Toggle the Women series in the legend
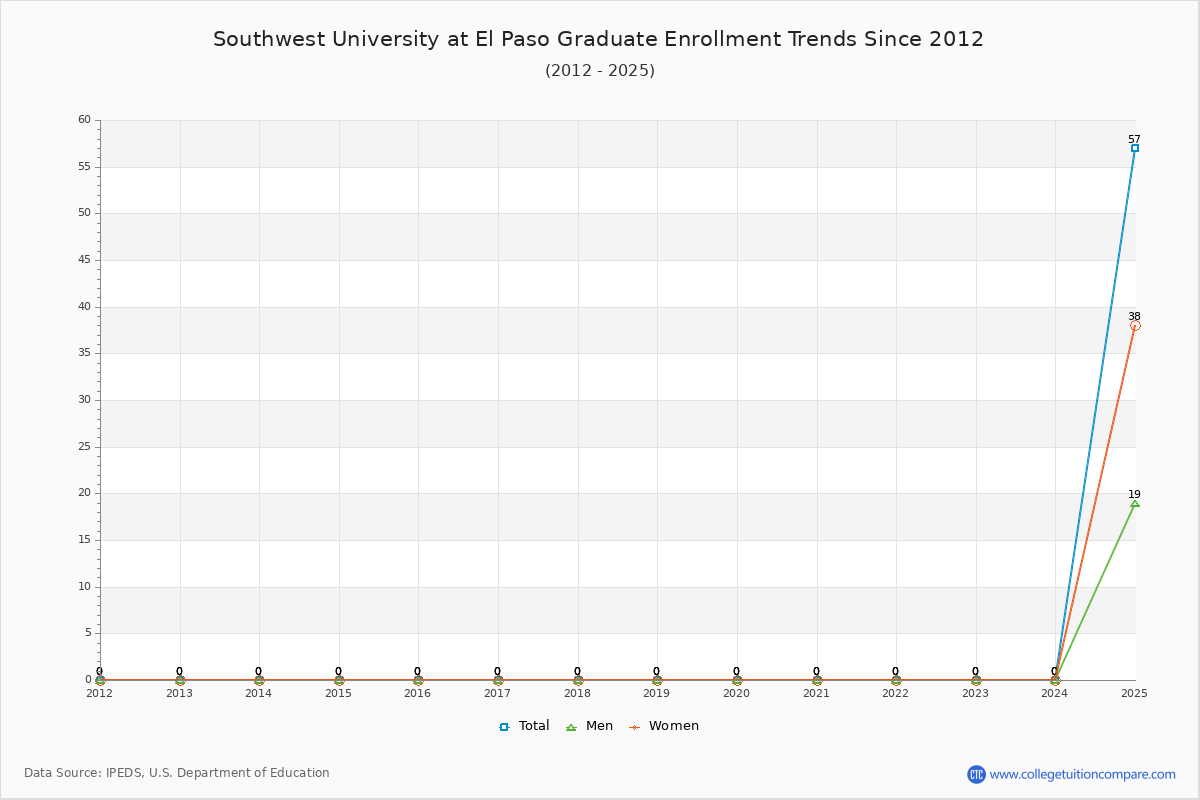 pyautogui.click(x=663, y=726)
